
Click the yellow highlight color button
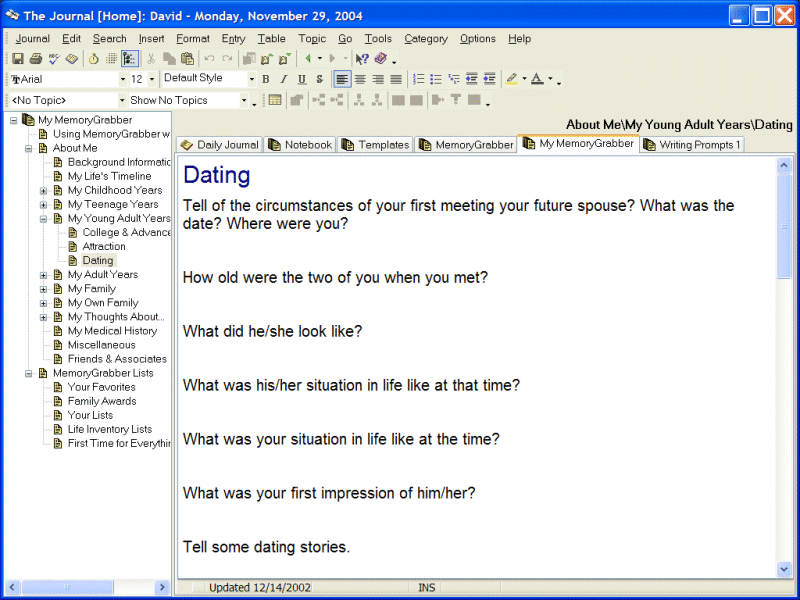[x=512, y=79]
